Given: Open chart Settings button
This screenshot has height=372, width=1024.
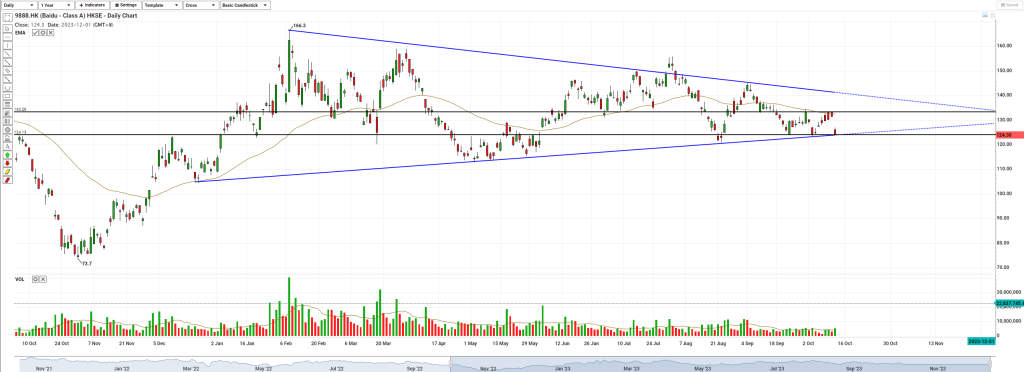Looking at the screenshot, I should (125, 5).
